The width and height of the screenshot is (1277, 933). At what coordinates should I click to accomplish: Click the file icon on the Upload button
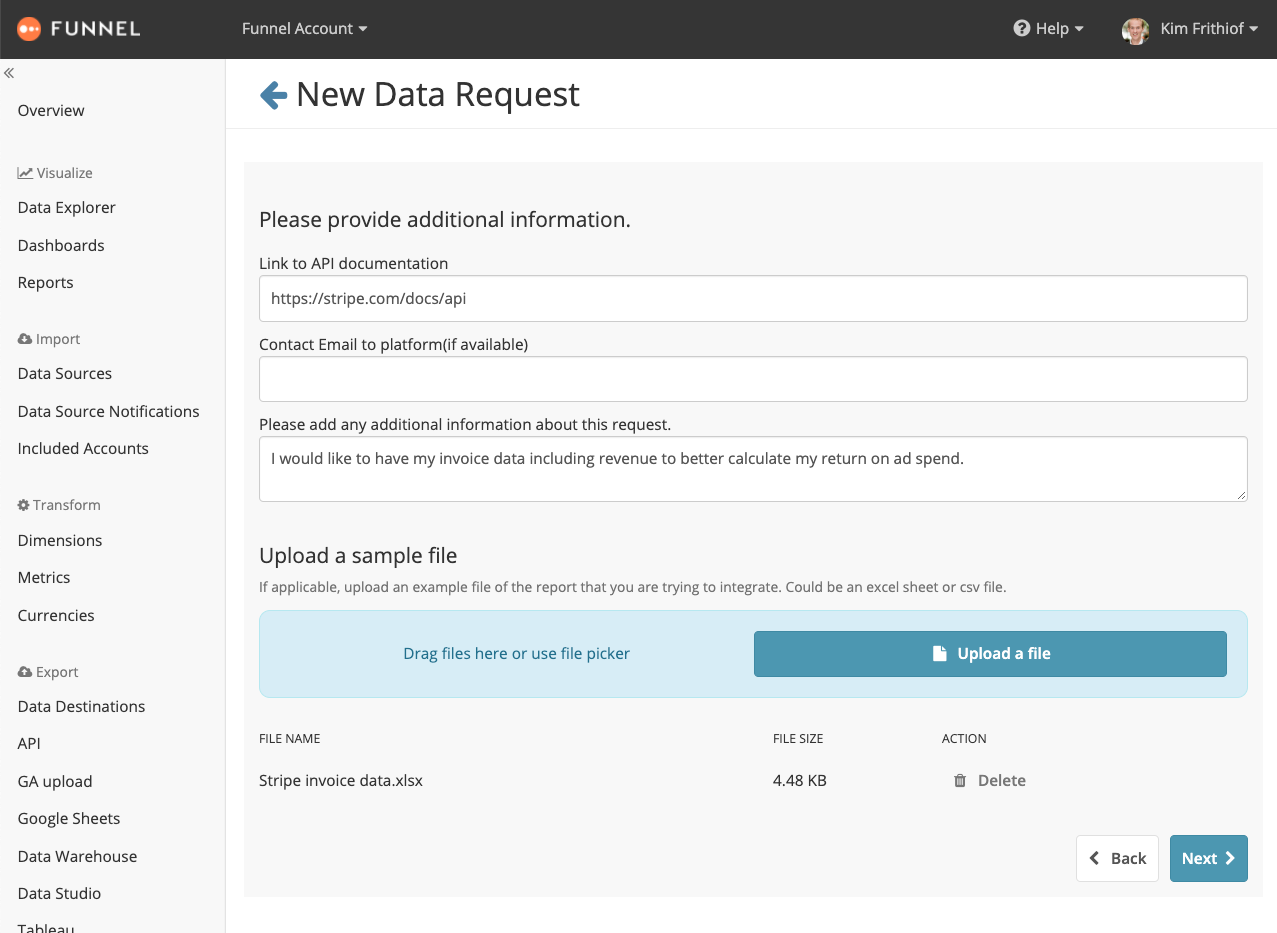pyautogui.click(x=939, y=654)
